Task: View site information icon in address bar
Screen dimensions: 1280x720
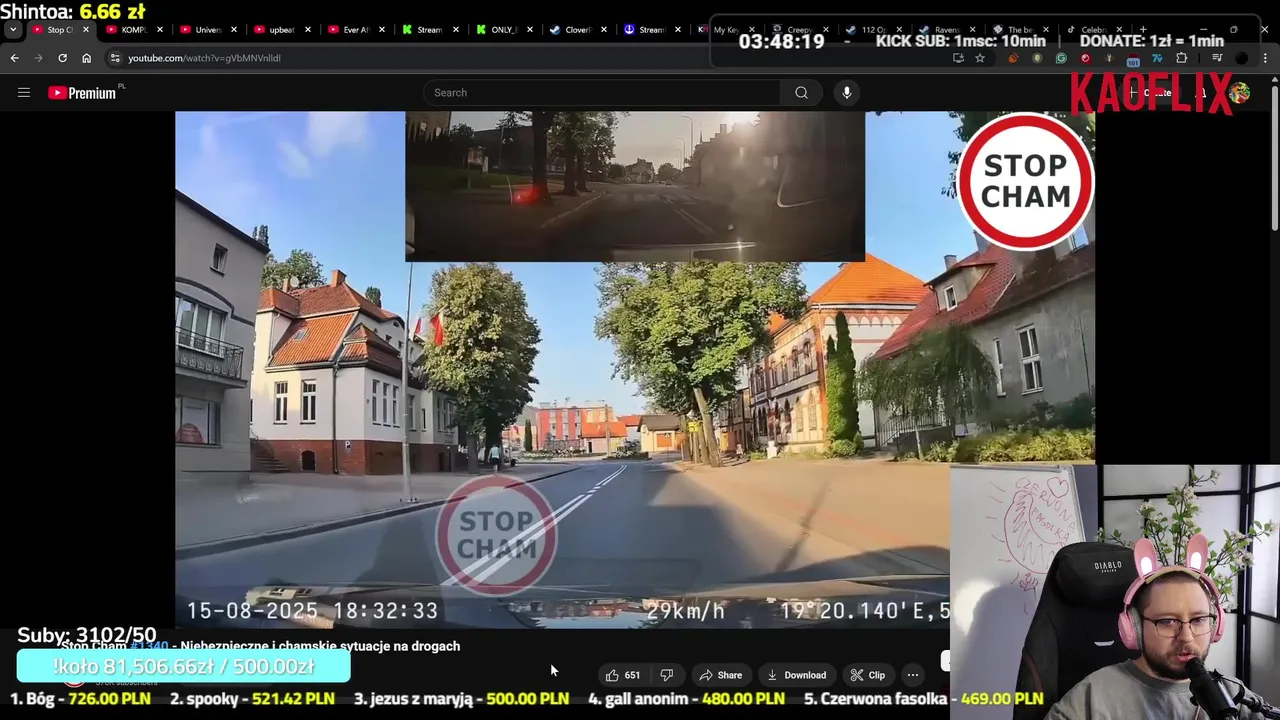Action: click(x=113, y=58)
